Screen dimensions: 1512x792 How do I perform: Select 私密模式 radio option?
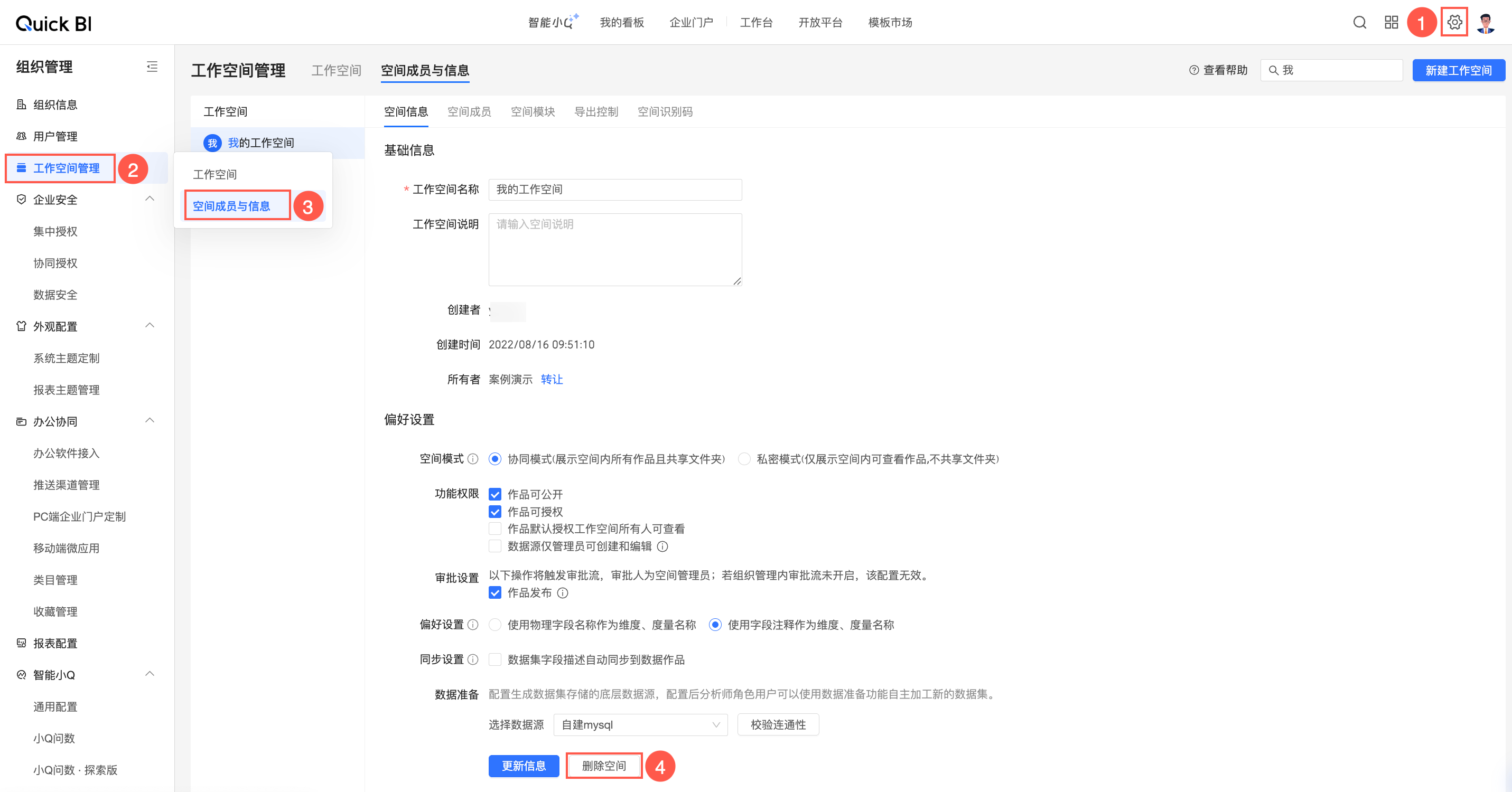744,459
